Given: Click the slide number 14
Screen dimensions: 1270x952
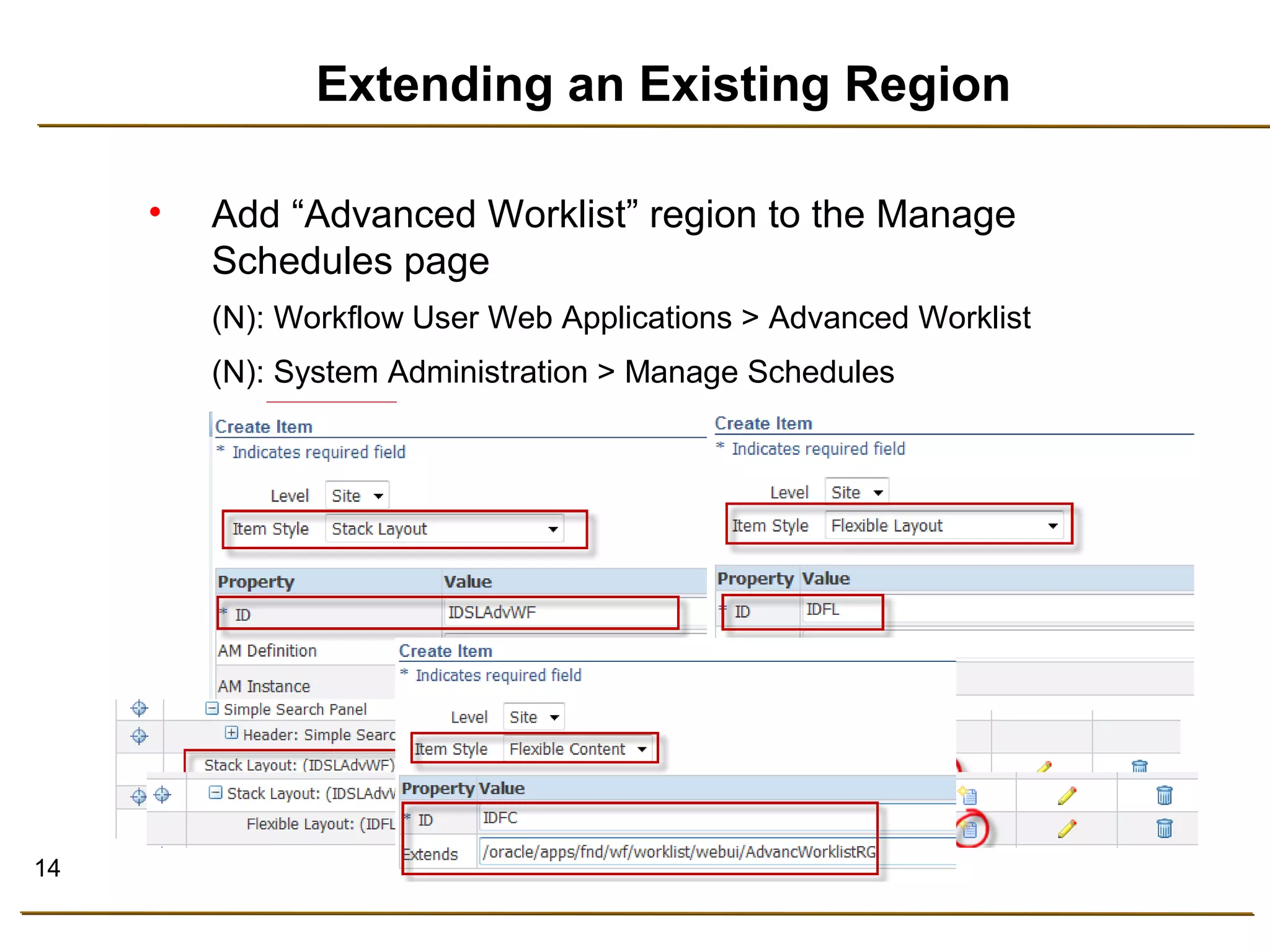Looking at the screenshot, I should tap(47, 868).
